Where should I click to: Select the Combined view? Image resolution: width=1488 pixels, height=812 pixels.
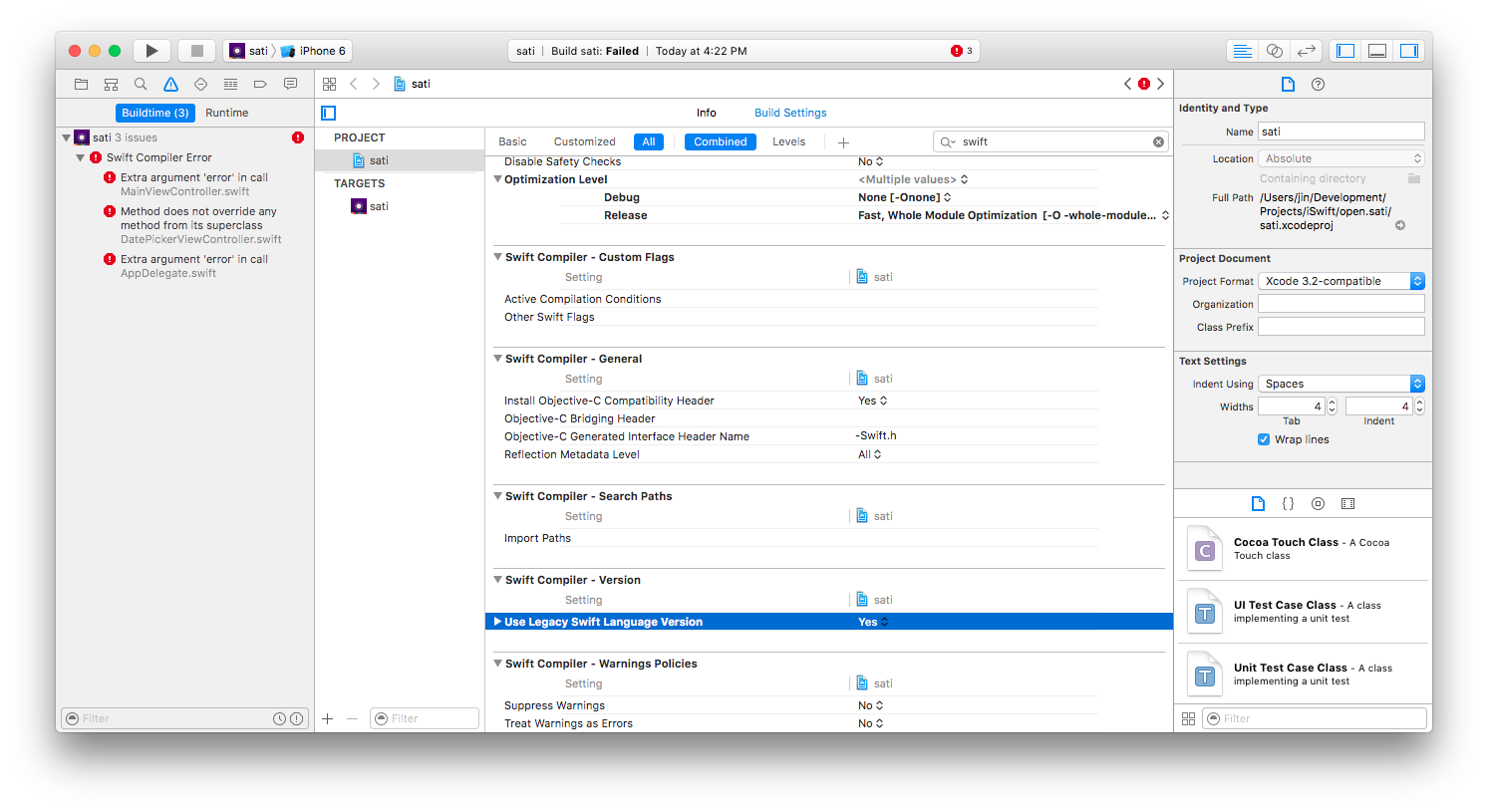tap(721, 141)
